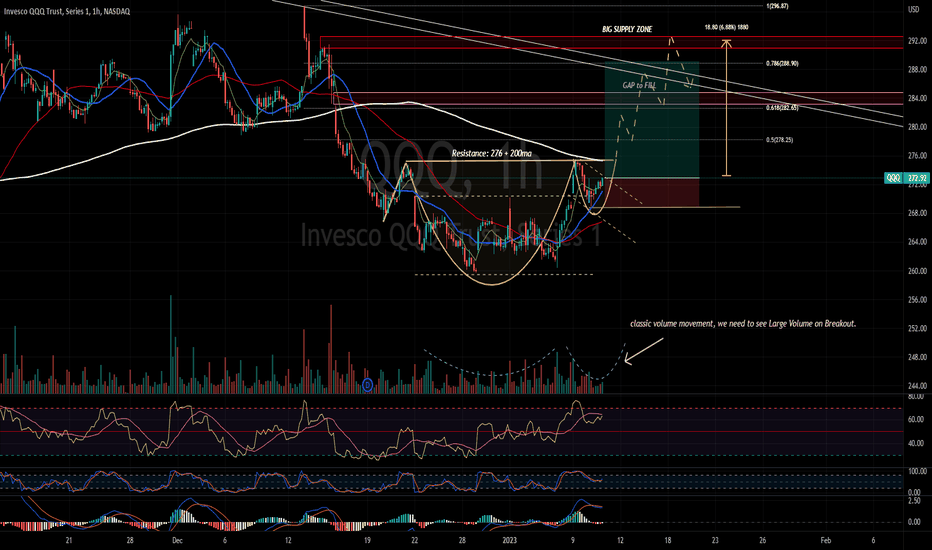The image size is (932, 550).
Task: Select the USD currency label above the price axis
Action: point(914,10)
